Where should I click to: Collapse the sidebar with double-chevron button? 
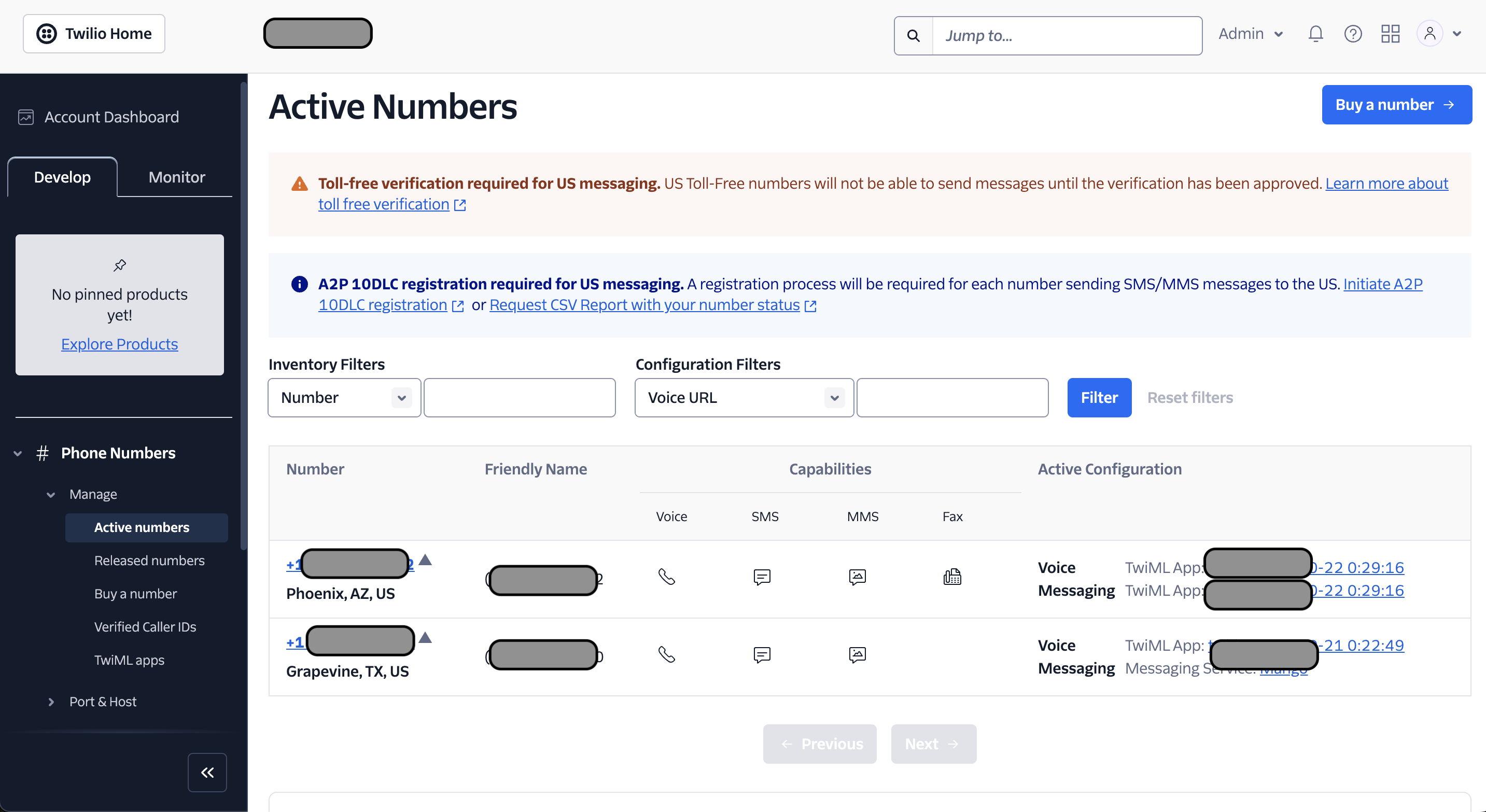pyautogui.click(x=207, y=773)
